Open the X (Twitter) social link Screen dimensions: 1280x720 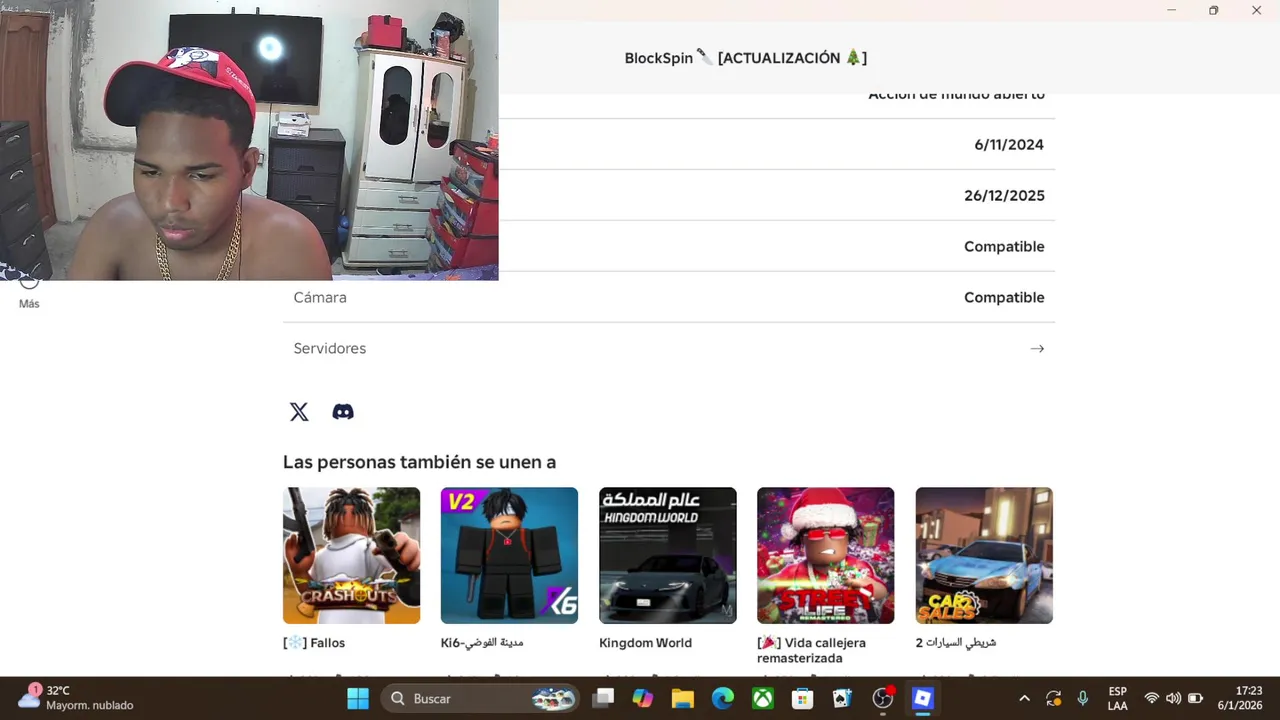coord(299,412)
